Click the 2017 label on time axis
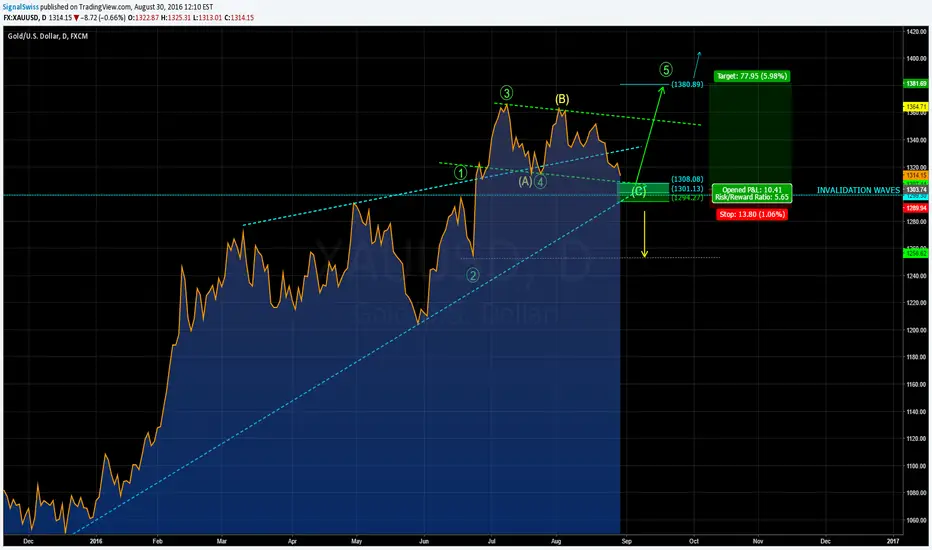 click(893, 541)
